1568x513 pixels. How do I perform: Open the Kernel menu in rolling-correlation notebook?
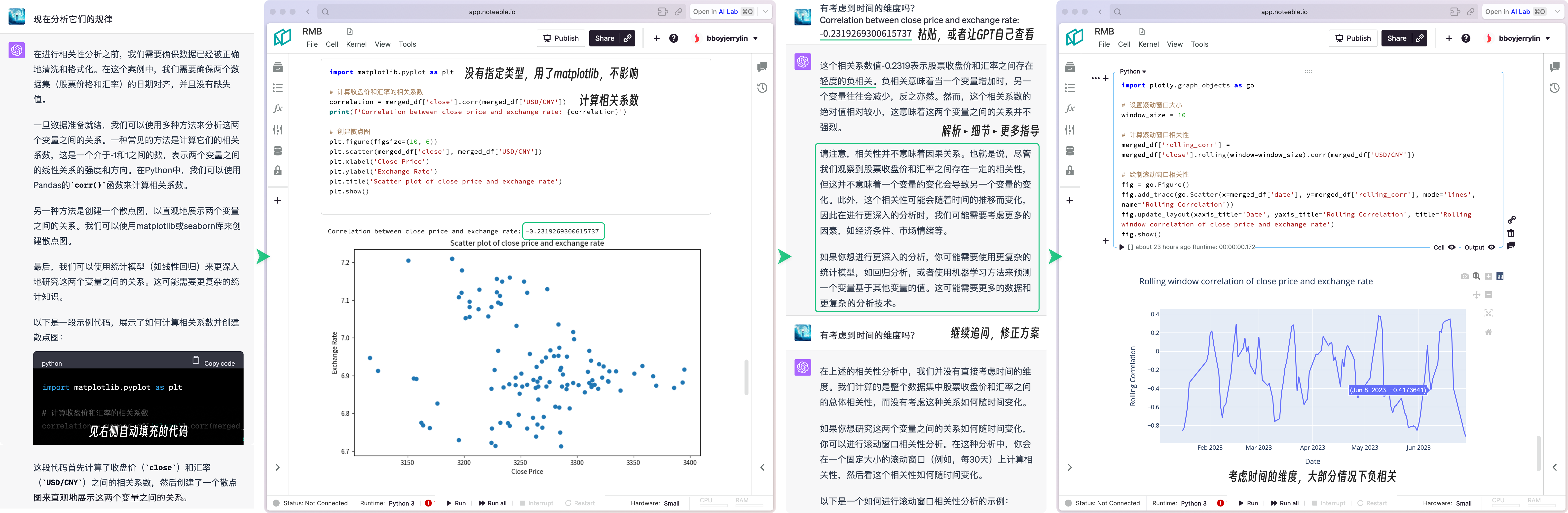point(1148,44)
